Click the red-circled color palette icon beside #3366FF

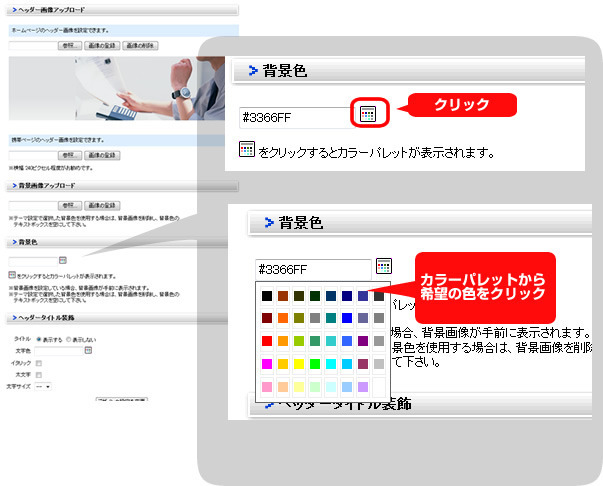pyautogui.click(x=368, y=115)
